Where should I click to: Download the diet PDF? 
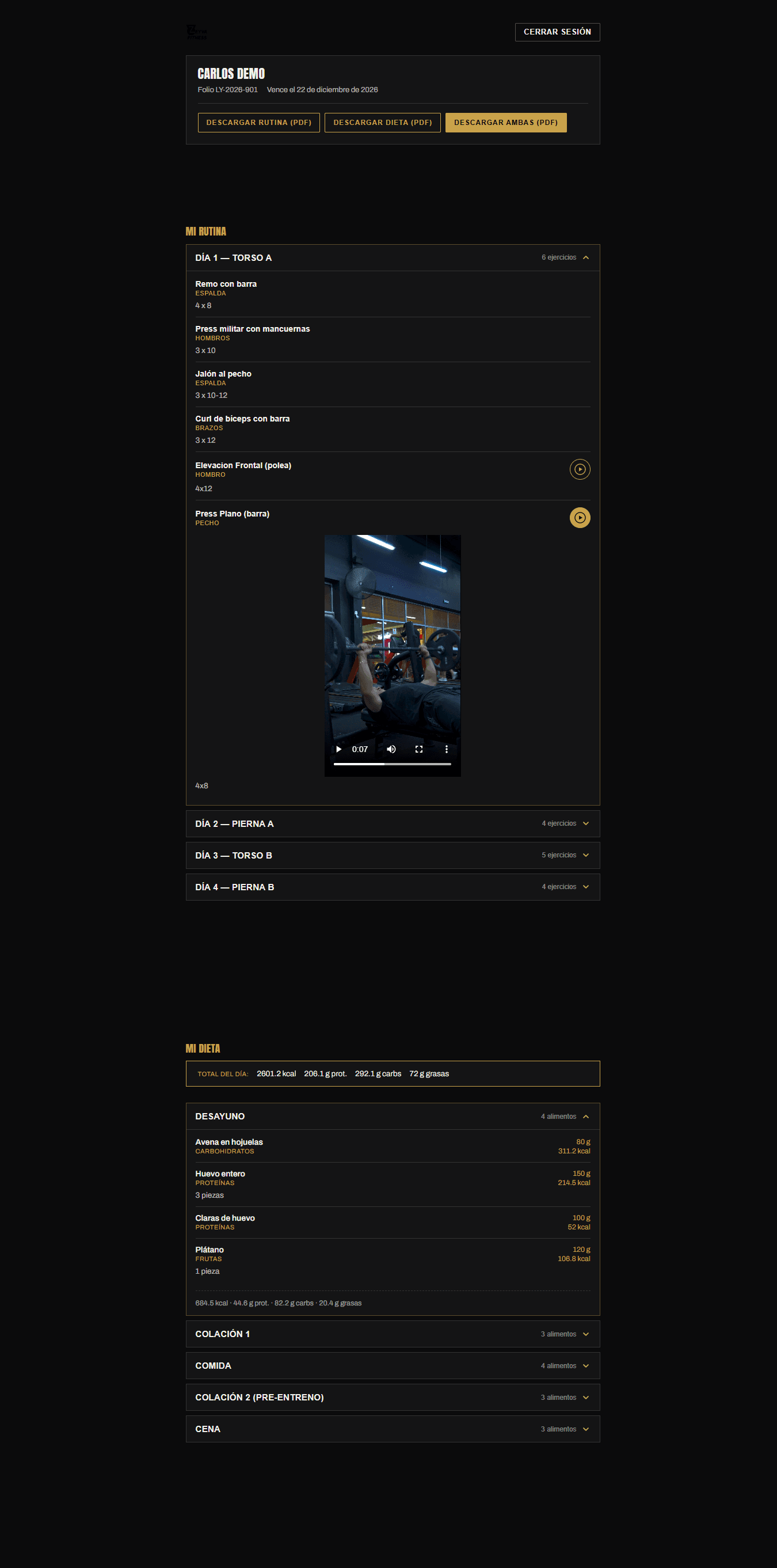pyautogui.click(x=383, y=122)
